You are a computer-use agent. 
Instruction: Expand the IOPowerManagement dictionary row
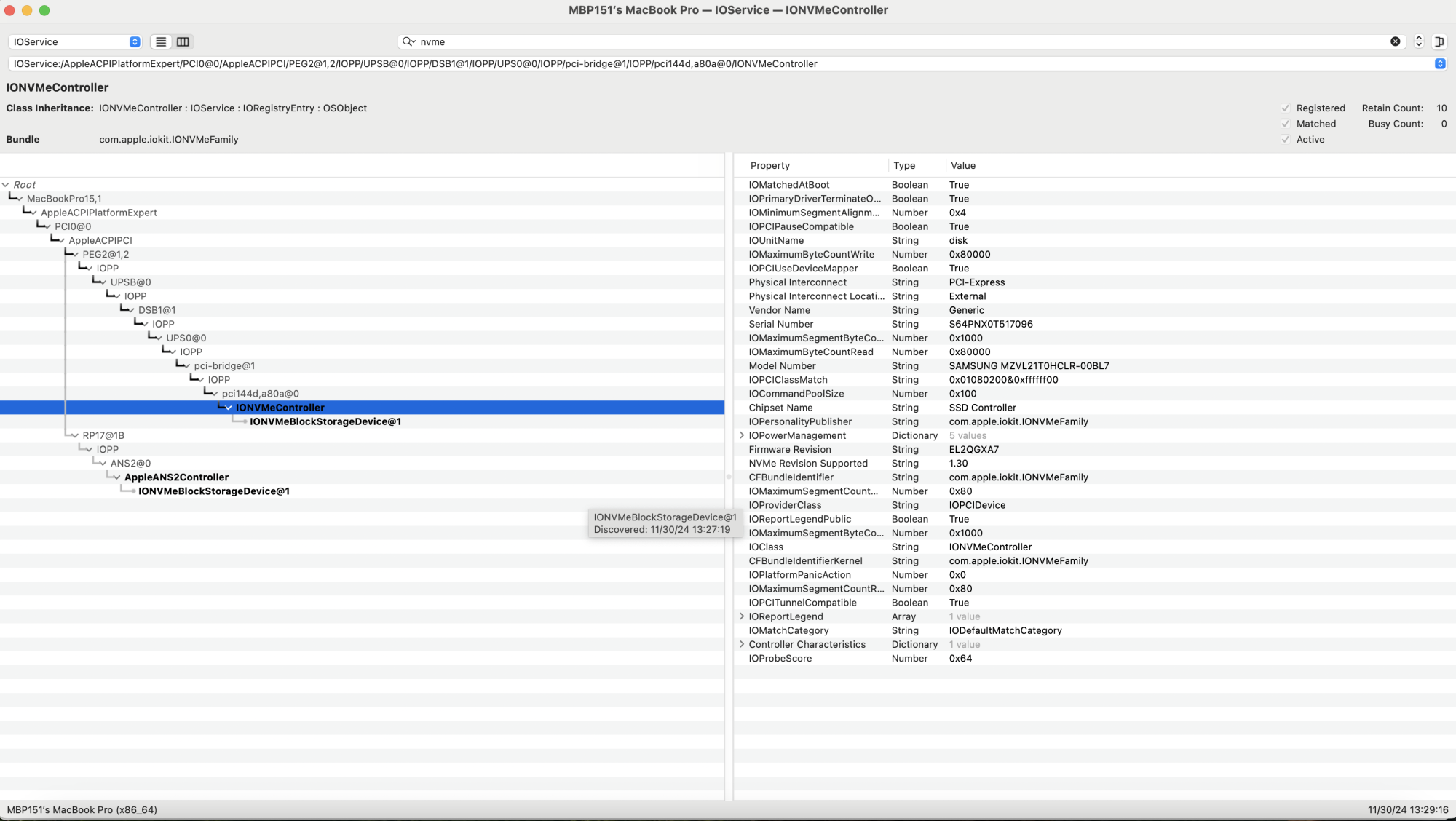click(741, 435)
